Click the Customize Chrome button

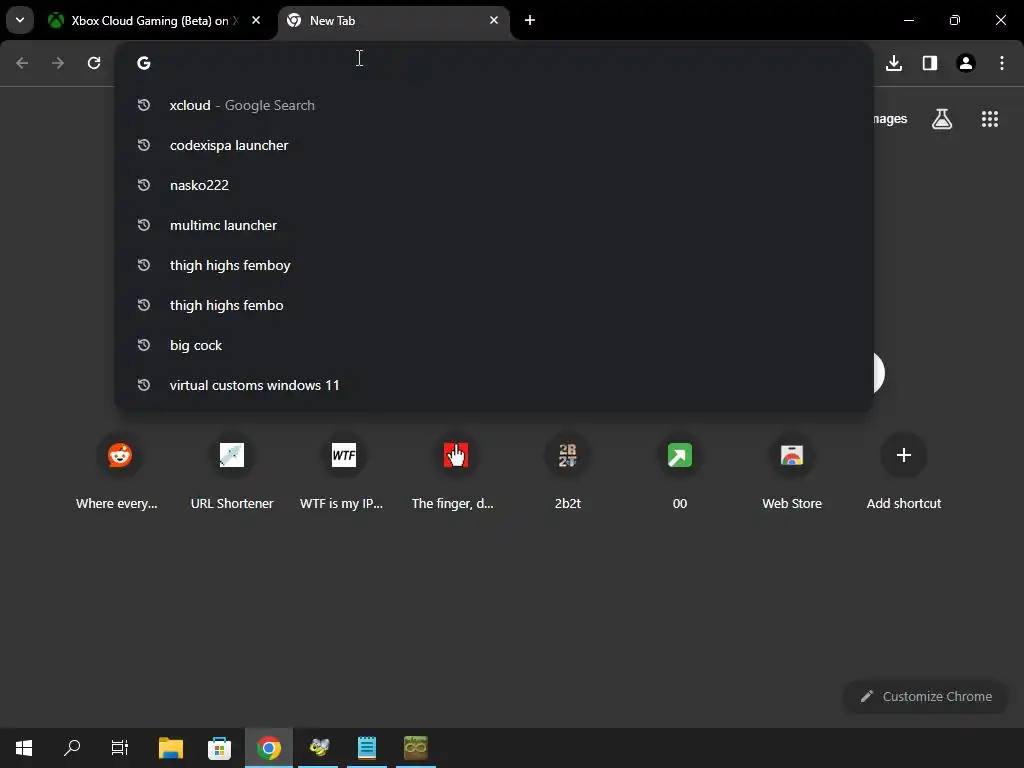[925, 696]
